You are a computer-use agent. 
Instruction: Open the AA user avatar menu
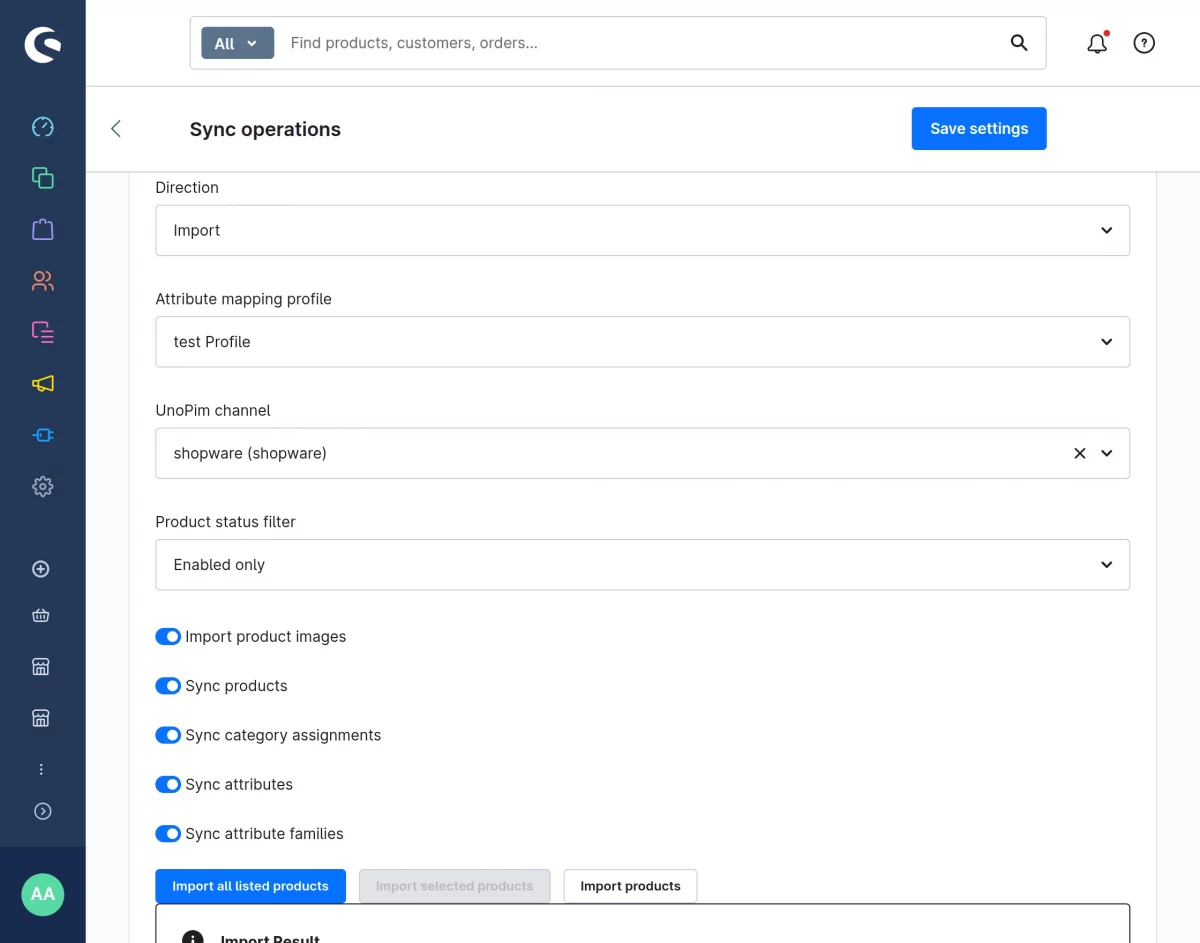point(43,894)
